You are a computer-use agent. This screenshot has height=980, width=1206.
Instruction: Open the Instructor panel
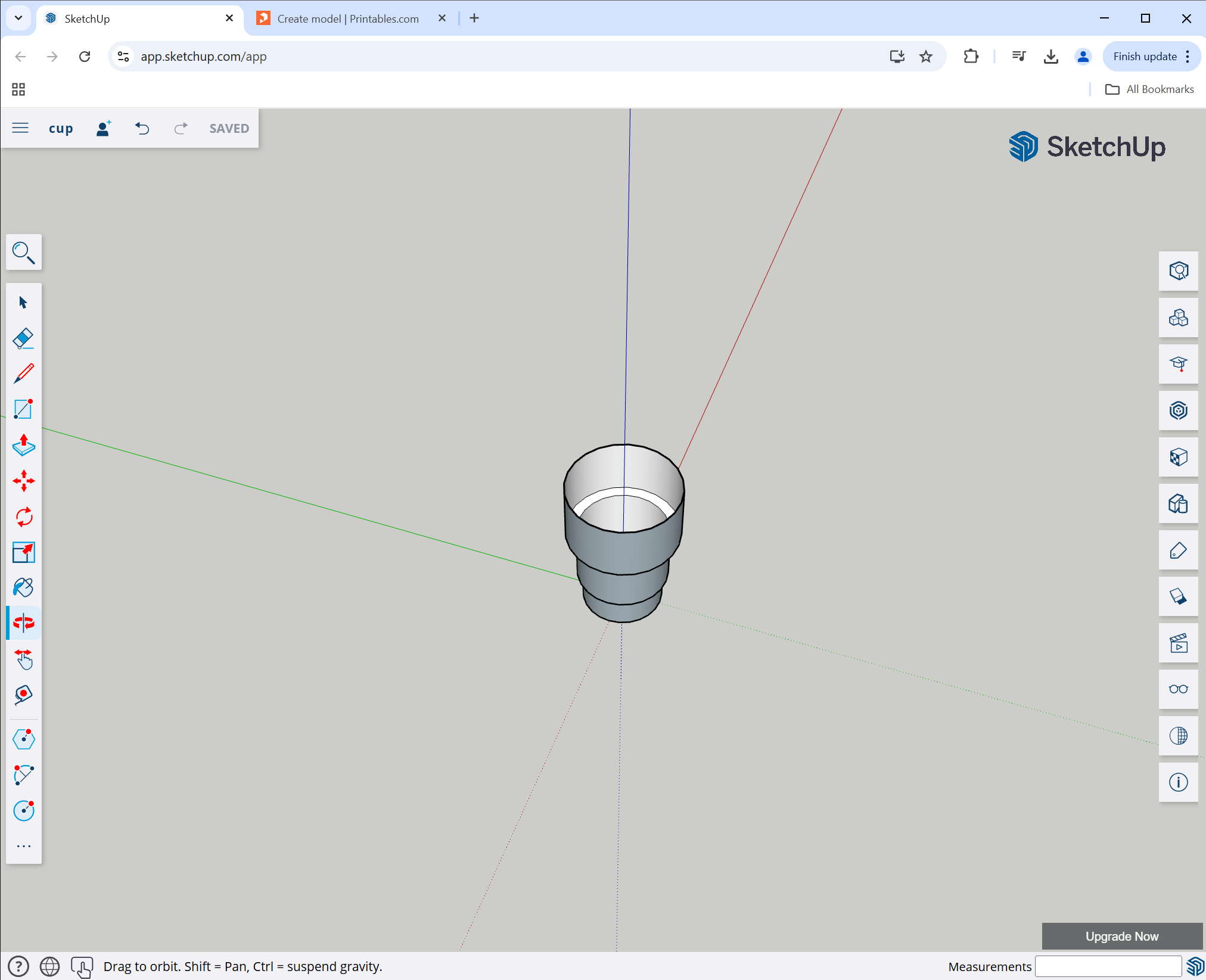click(1178, 364)
